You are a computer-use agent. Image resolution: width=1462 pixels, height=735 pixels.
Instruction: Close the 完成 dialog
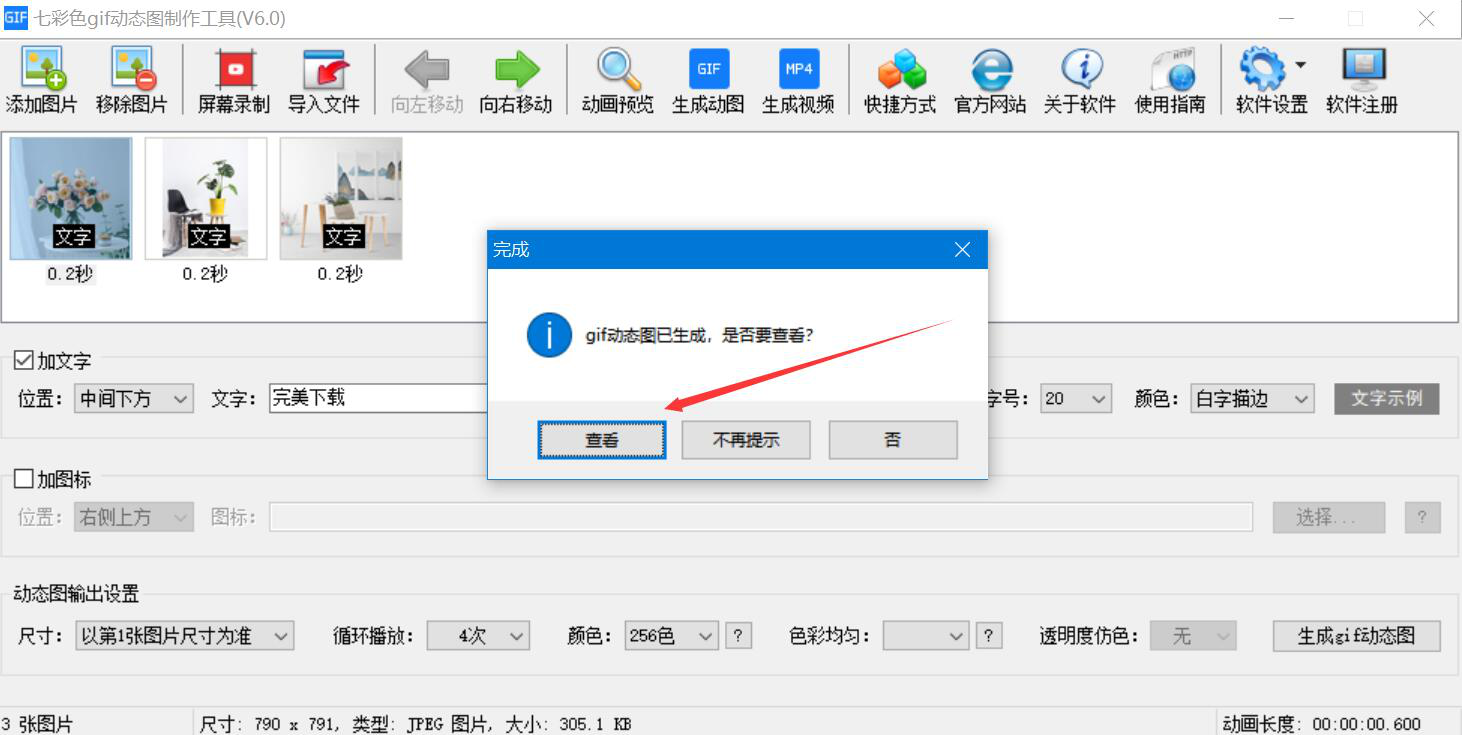(x=962, y=250)
